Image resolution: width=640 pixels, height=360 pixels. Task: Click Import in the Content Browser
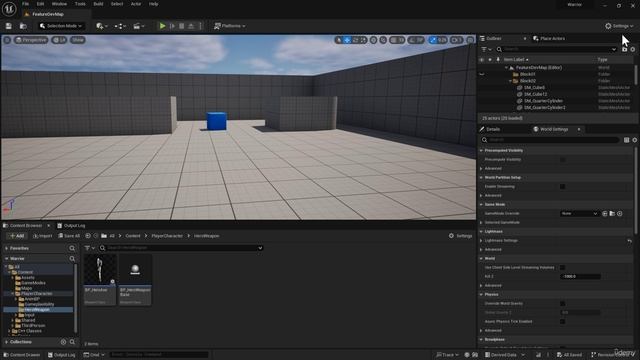pos(42,236)
